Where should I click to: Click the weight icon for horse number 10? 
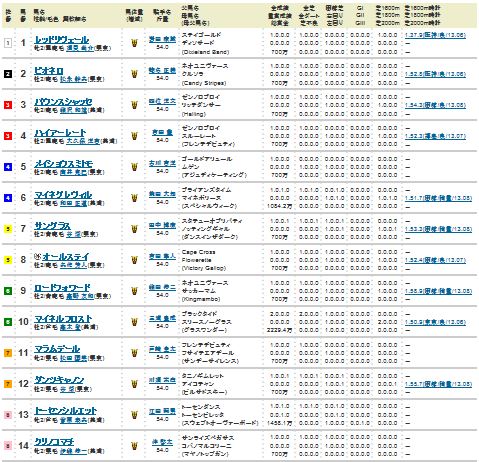134,322
